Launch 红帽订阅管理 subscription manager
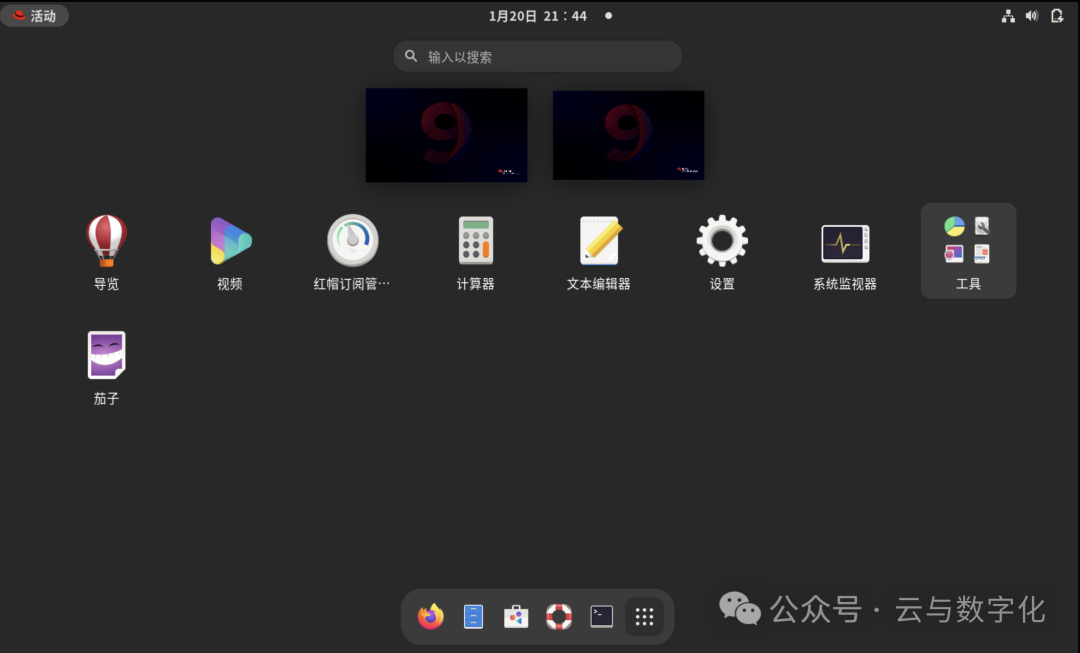 click(352, 240)
